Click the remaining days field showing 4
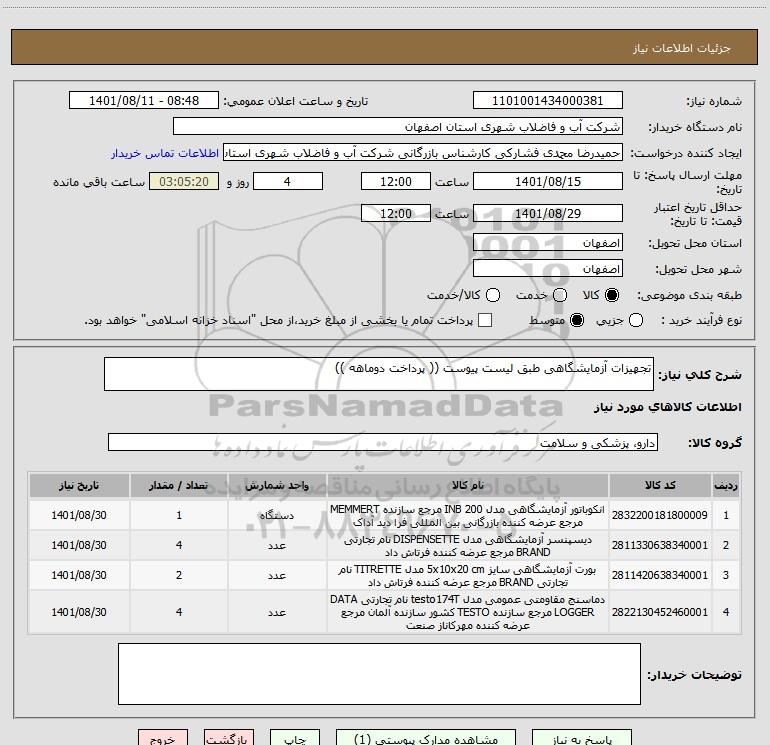Screen dimensions: 770x745 pos(288,181)
